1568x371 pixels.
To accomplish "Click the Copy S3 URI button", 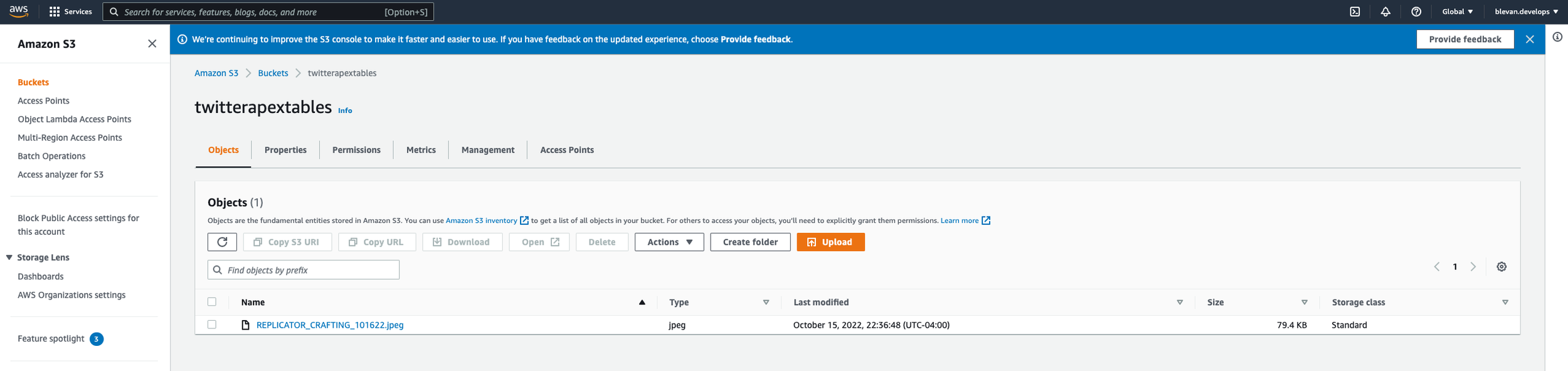I will click(x=287, y=242).
